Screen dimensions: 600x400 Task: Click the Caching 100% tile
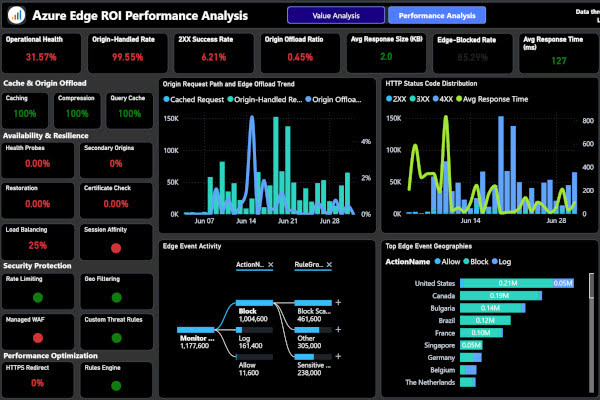coord(25,110)
